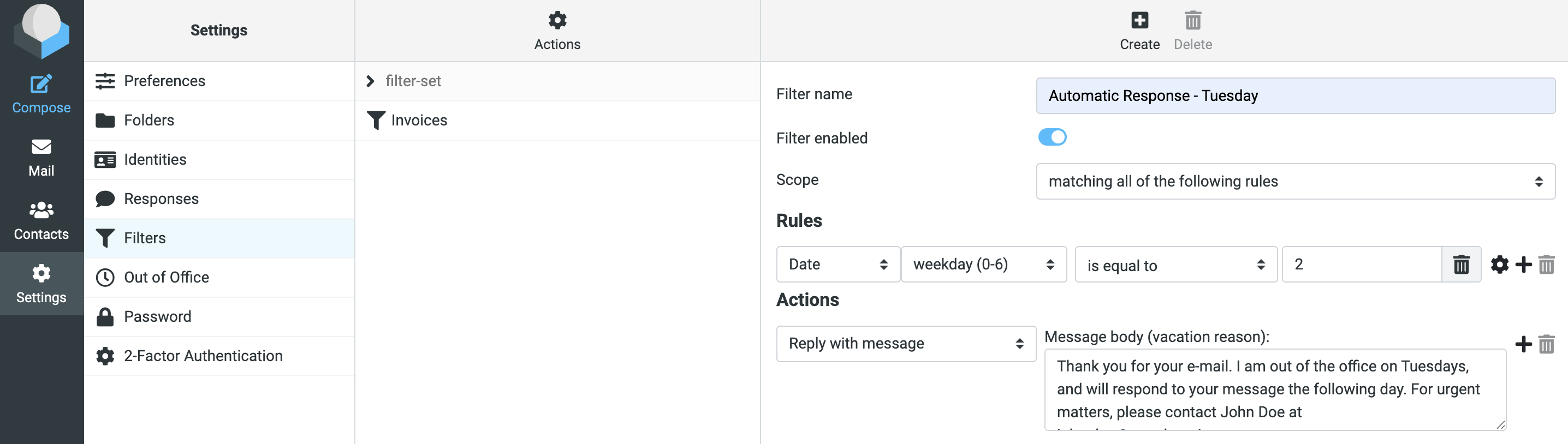Open the 'Reply with message' action dropdown

click(x=905, y=344)
